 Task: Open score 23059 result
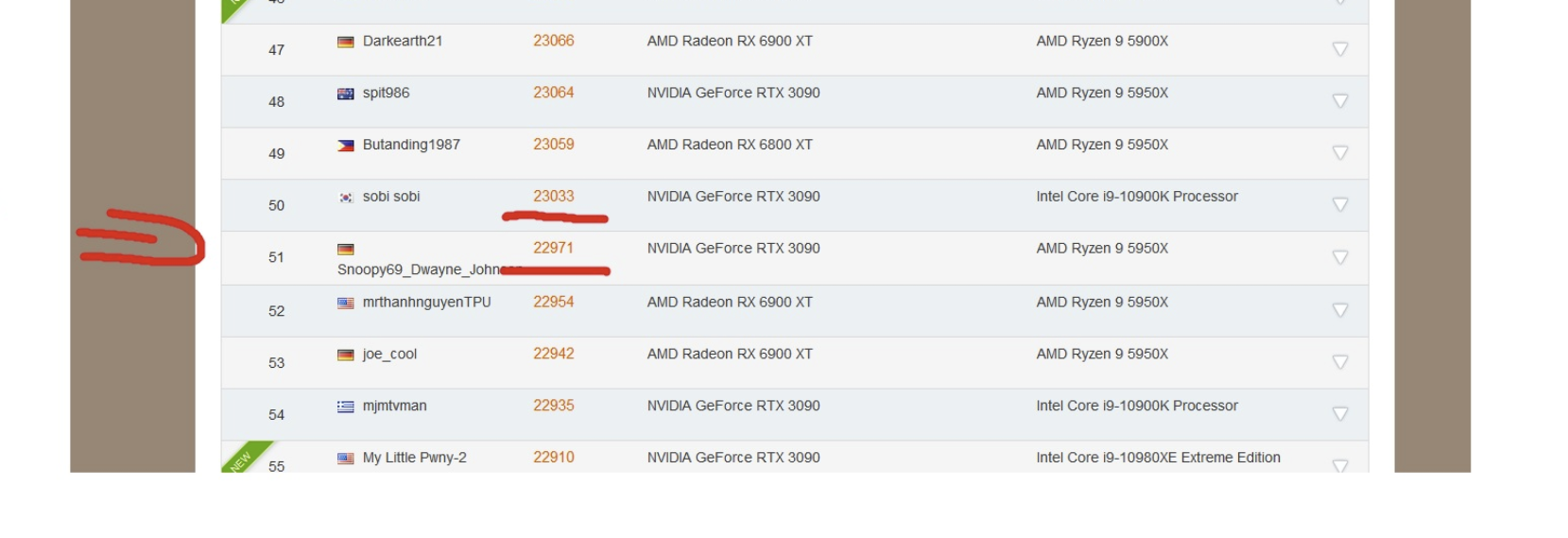[554, 145]
